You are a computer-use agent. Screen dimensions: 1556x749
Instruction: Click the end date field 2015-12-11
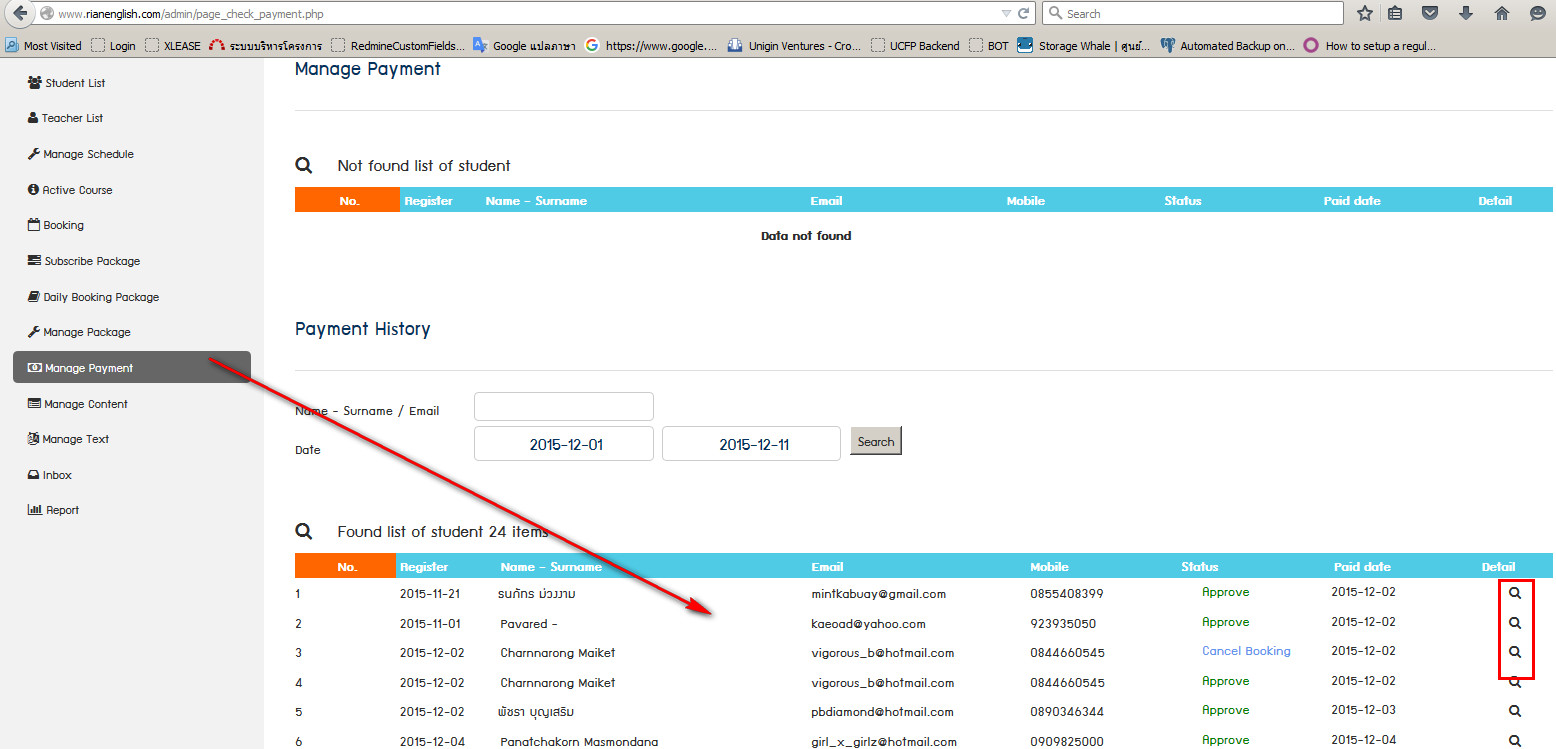(x=751, y=444)
